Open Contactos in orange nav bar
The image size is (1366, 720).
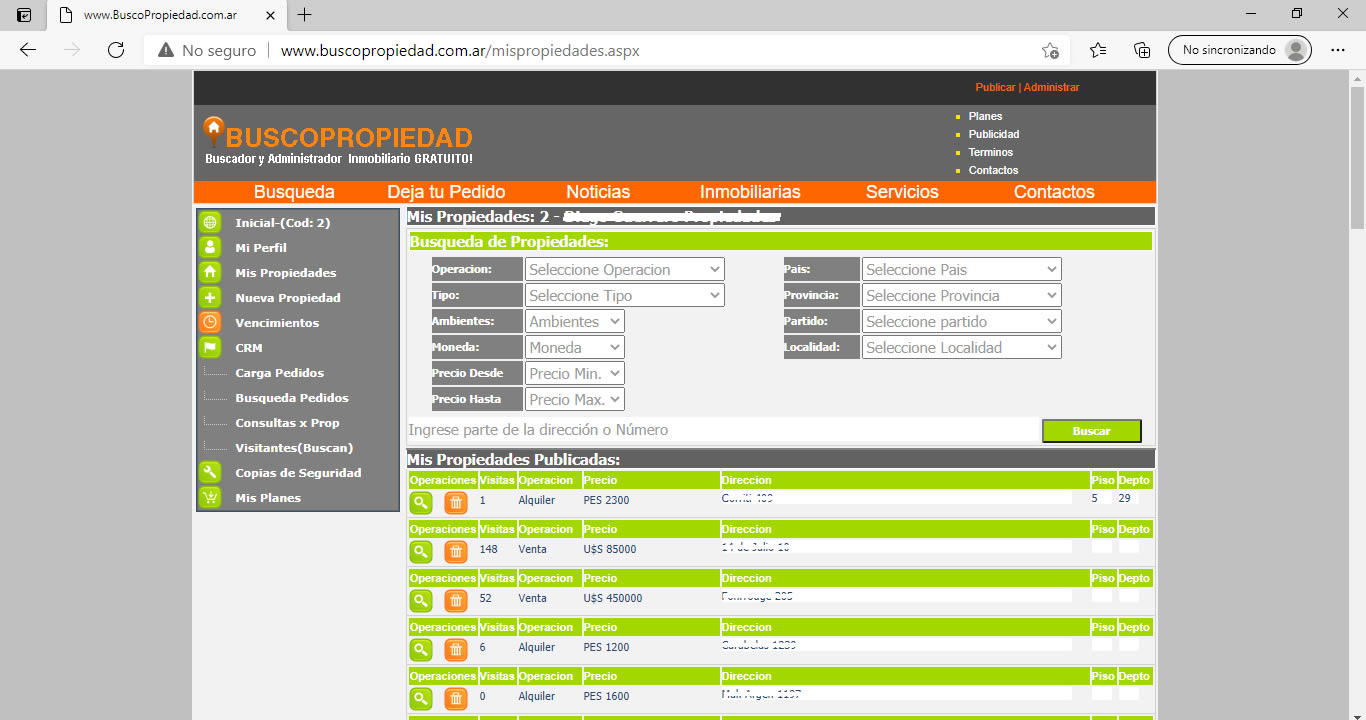[1054, 192]
